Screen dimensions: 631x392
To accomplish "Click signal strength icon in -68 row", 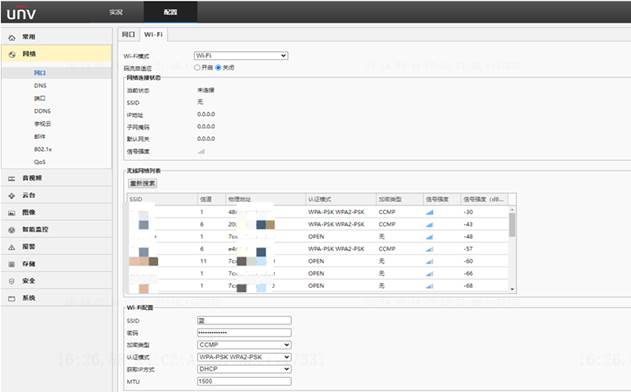I will coord(429,286).
